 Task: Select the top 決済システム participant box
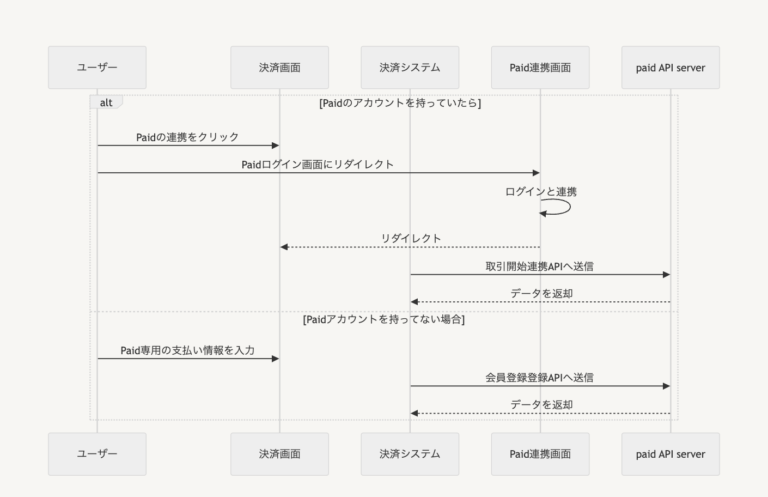(410, 67)
